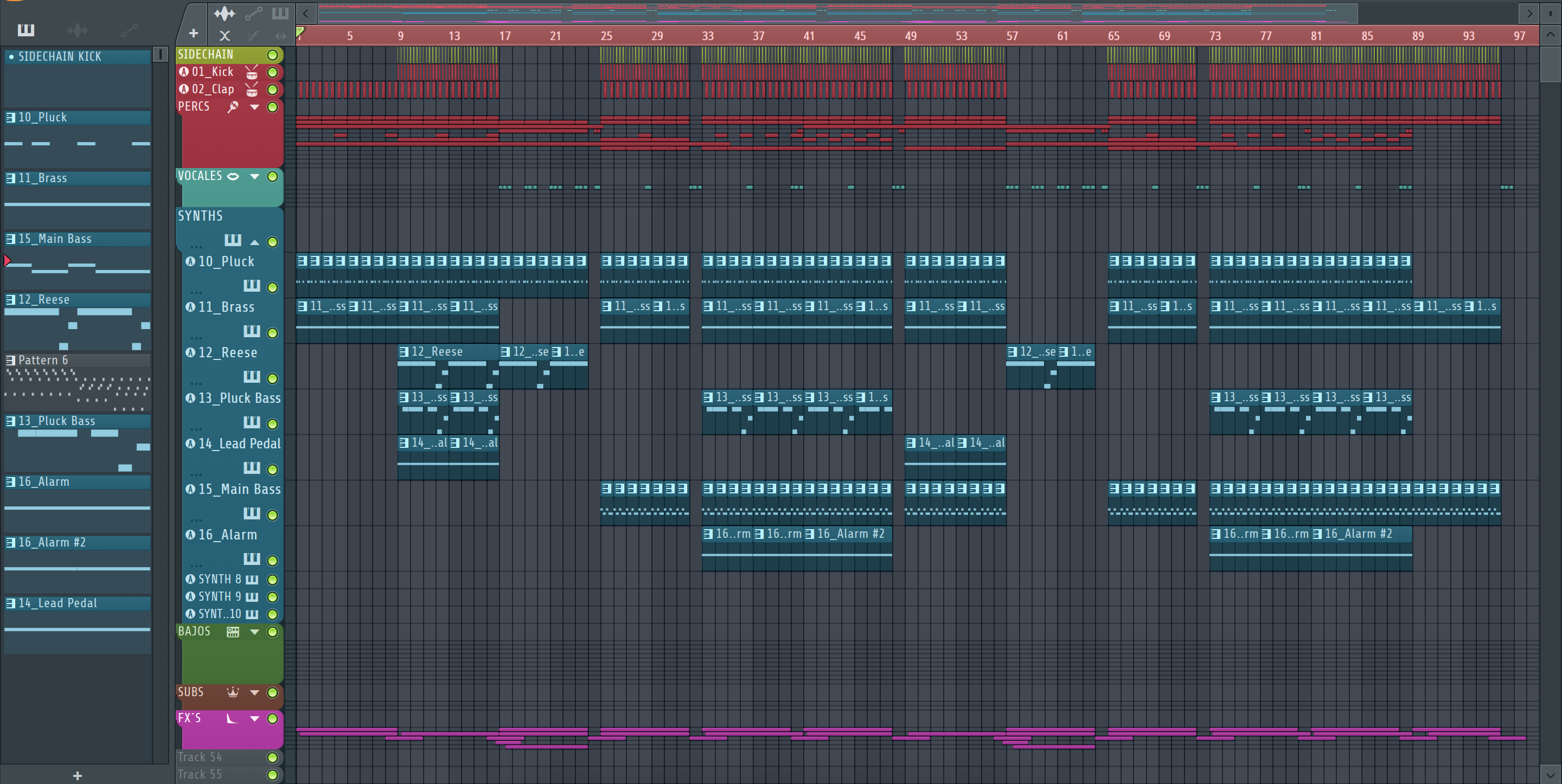Screen dimensions: 1562x784
Task: Mute the 01_Kick track
Action: pos(272,72)
